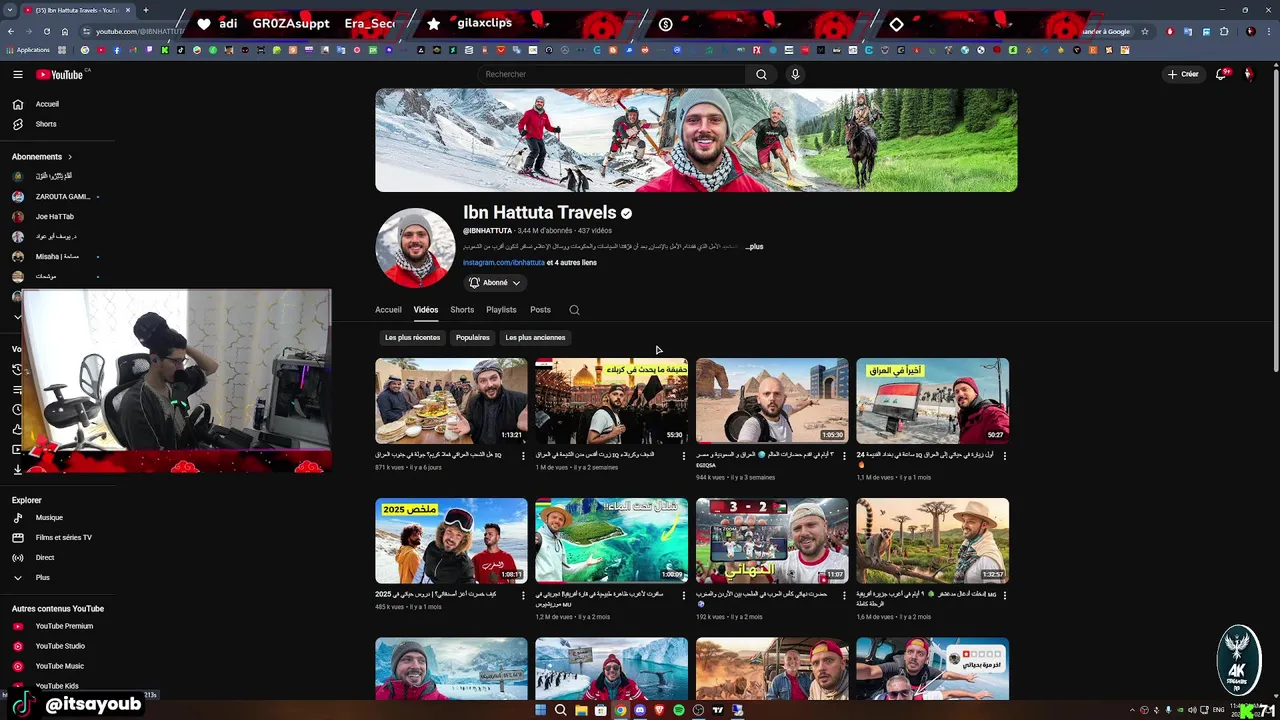Click the search magnifier button
The image size is (1280, 720).
tap(761, 74)
